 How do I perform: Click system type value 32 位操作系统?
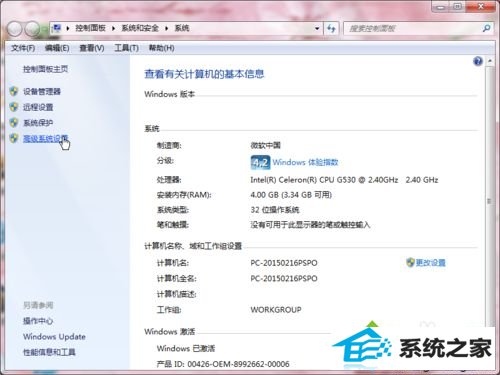click(x=275, y=210)
